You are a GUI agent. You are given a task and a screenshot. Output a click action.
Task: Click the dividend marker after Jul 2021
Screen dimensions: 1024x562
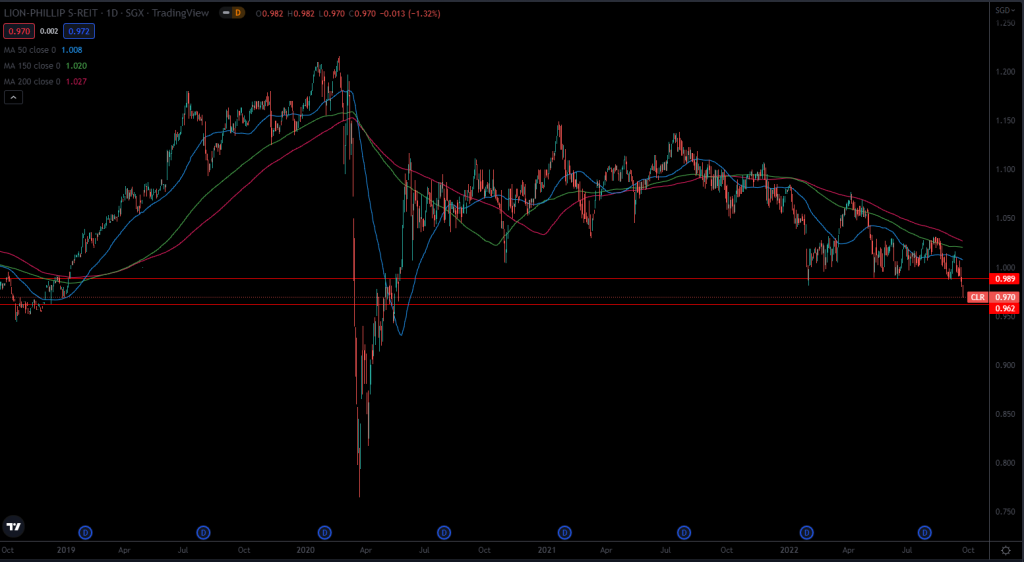tap(684, 533)
